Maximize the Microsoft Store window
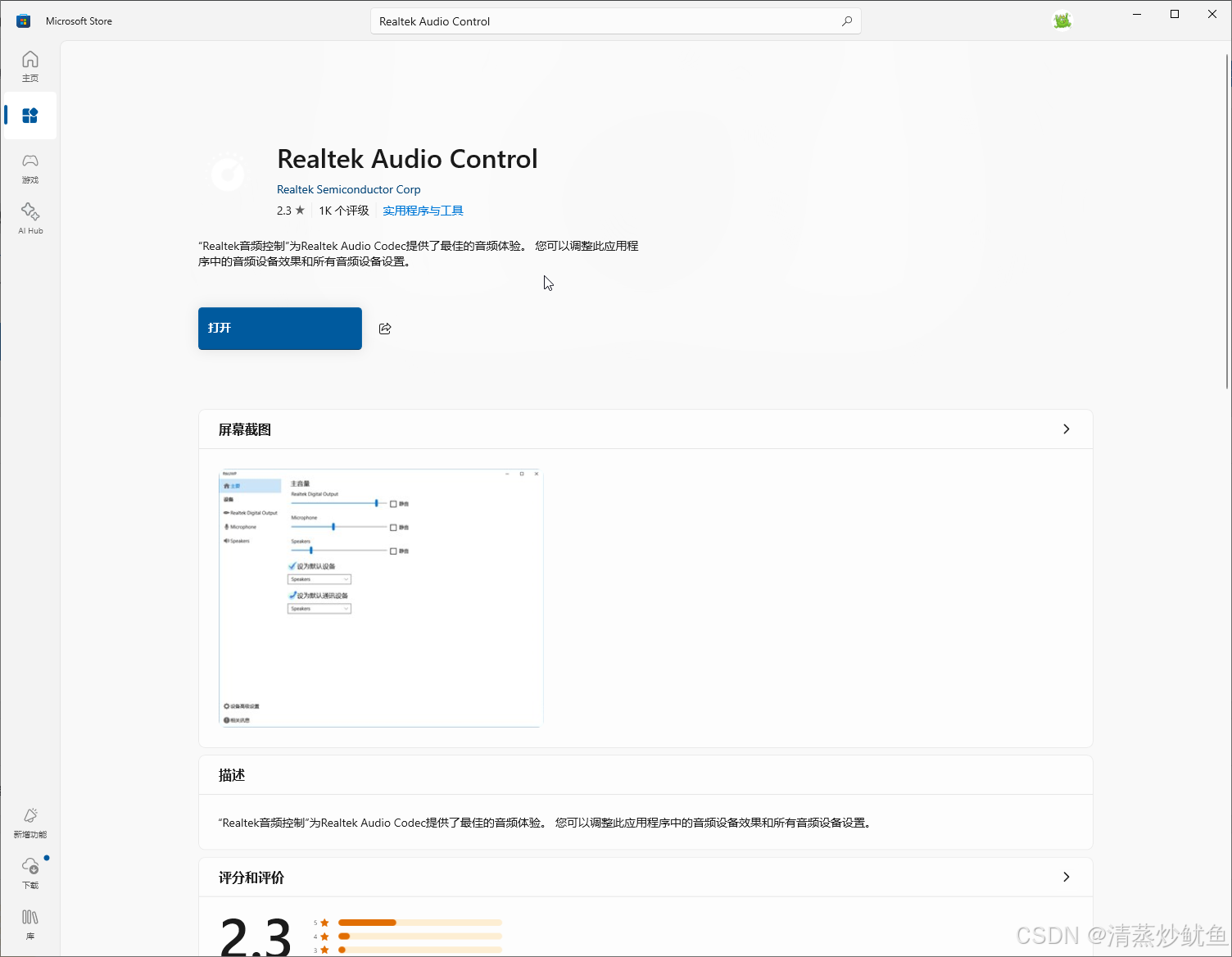The height and width of the screenshot is (957, 1232). pos(1175,14)
